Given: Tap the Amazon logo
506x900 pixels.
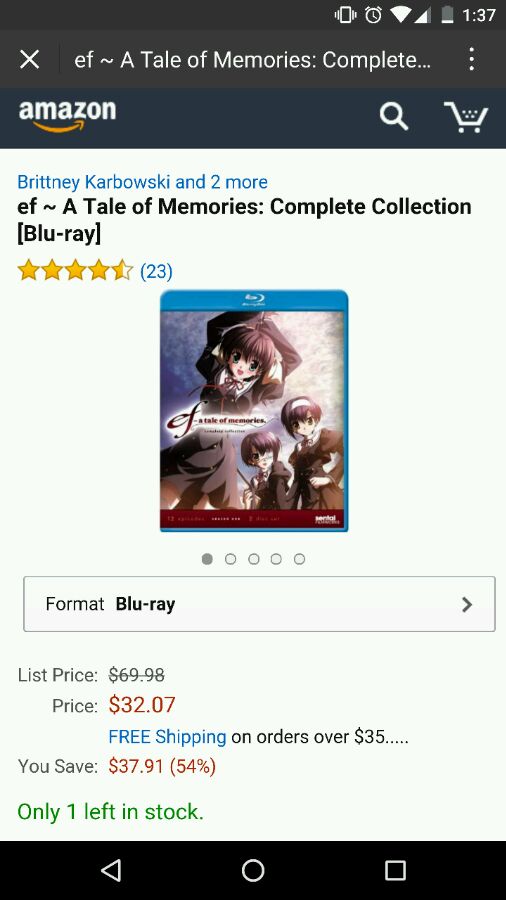Looking at the screenshot, I should [x=67, y=115].
